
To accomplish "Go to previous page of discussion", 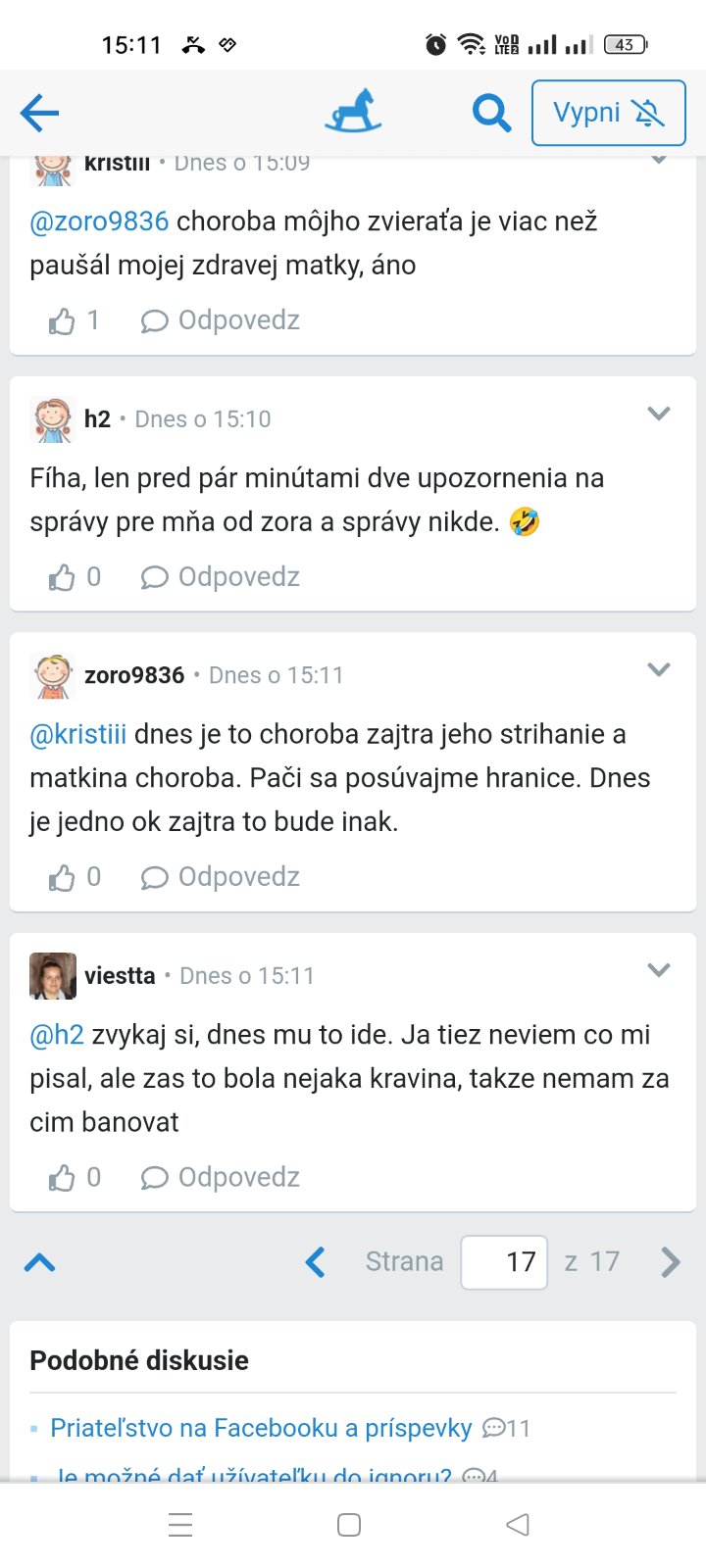I will pos(315,1261).
